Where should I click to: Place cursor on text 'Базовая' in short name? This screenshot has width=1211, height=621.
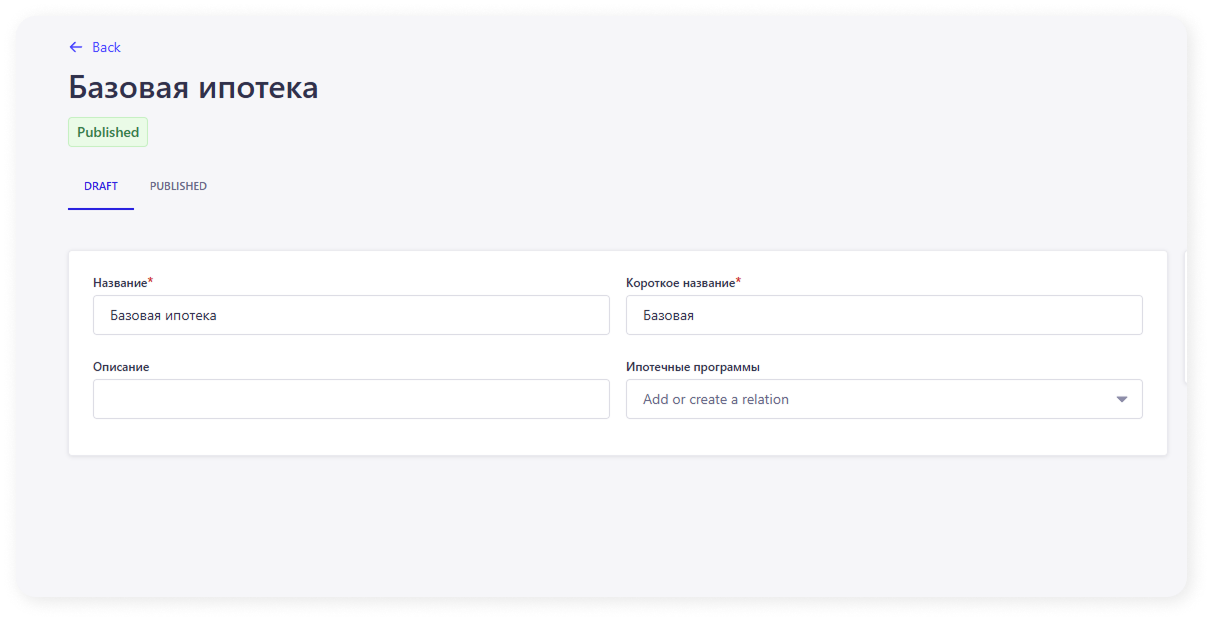point(668,315)
